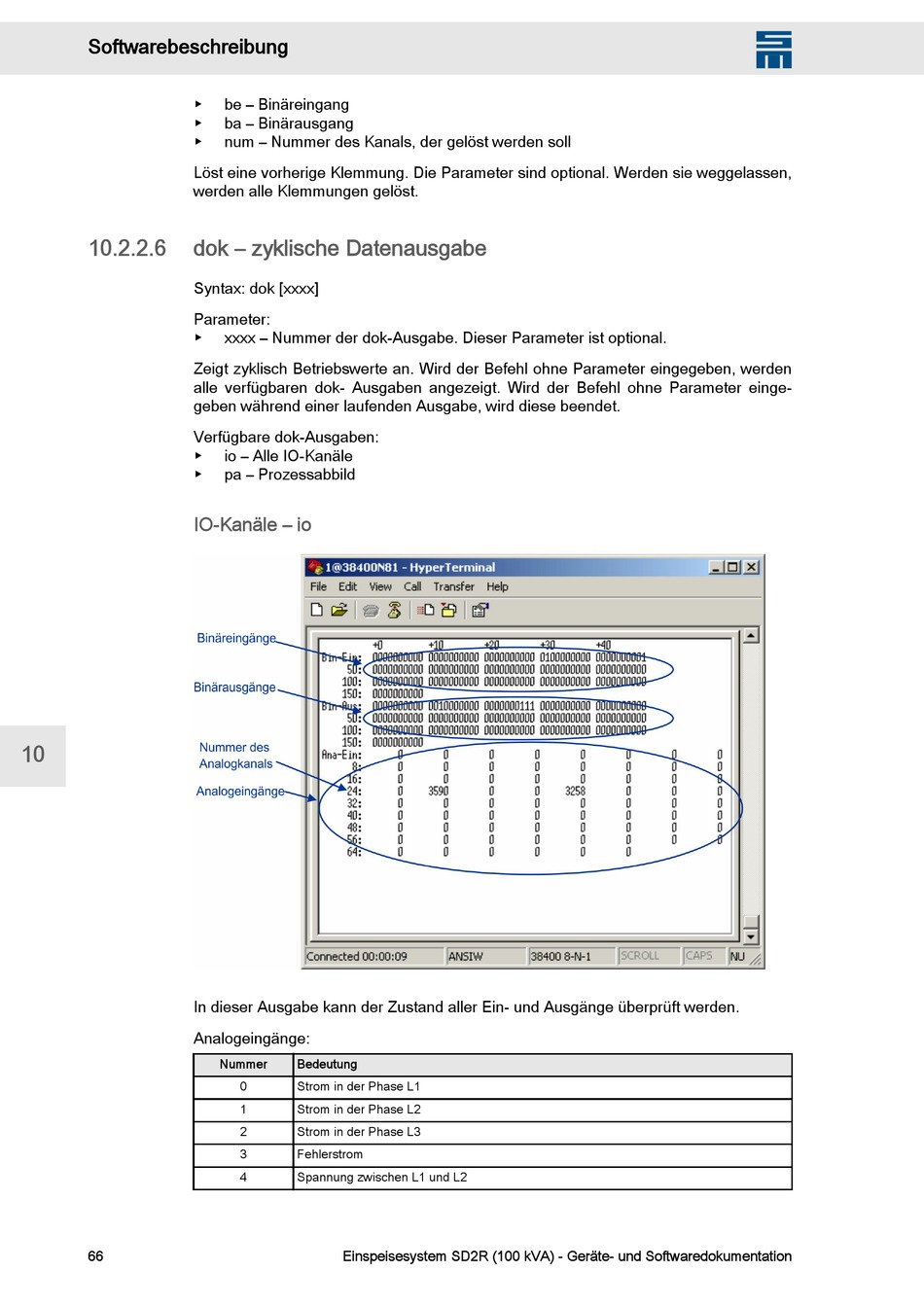Click the bullet 'be – Binäreingang'
Image resolution: width=924 pixels, height=1306 pixels.
[286, 105]
